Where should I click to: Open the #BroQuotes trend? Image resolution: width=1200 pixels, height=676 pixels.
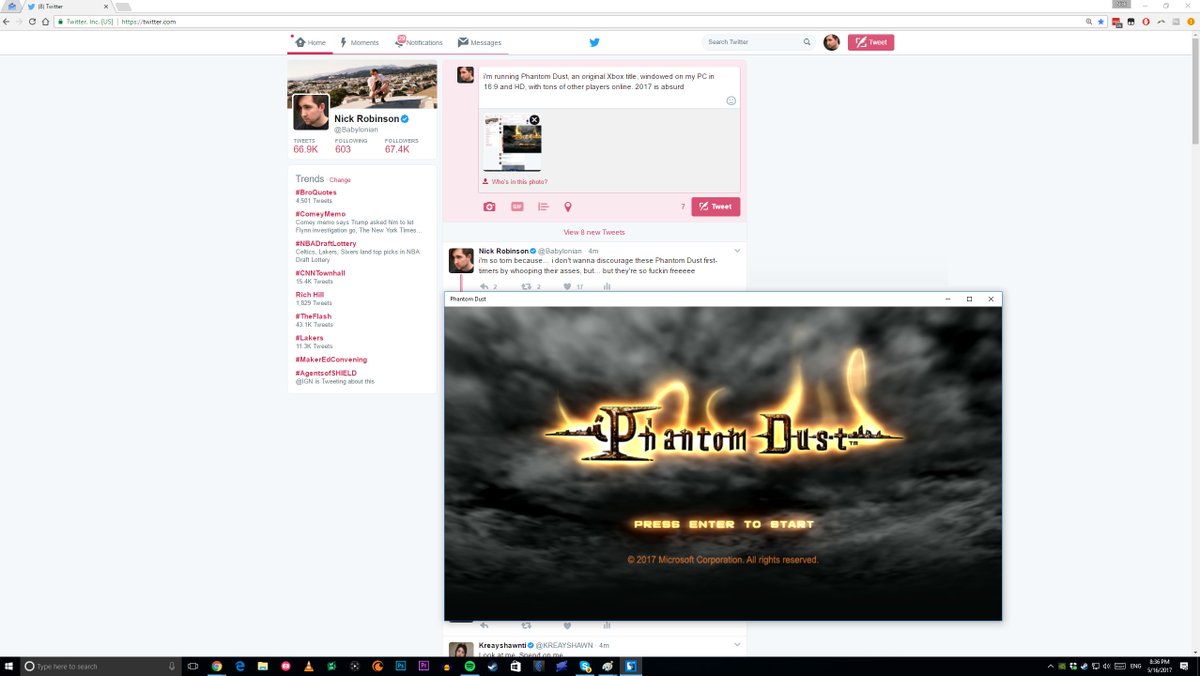coord(316,192)
